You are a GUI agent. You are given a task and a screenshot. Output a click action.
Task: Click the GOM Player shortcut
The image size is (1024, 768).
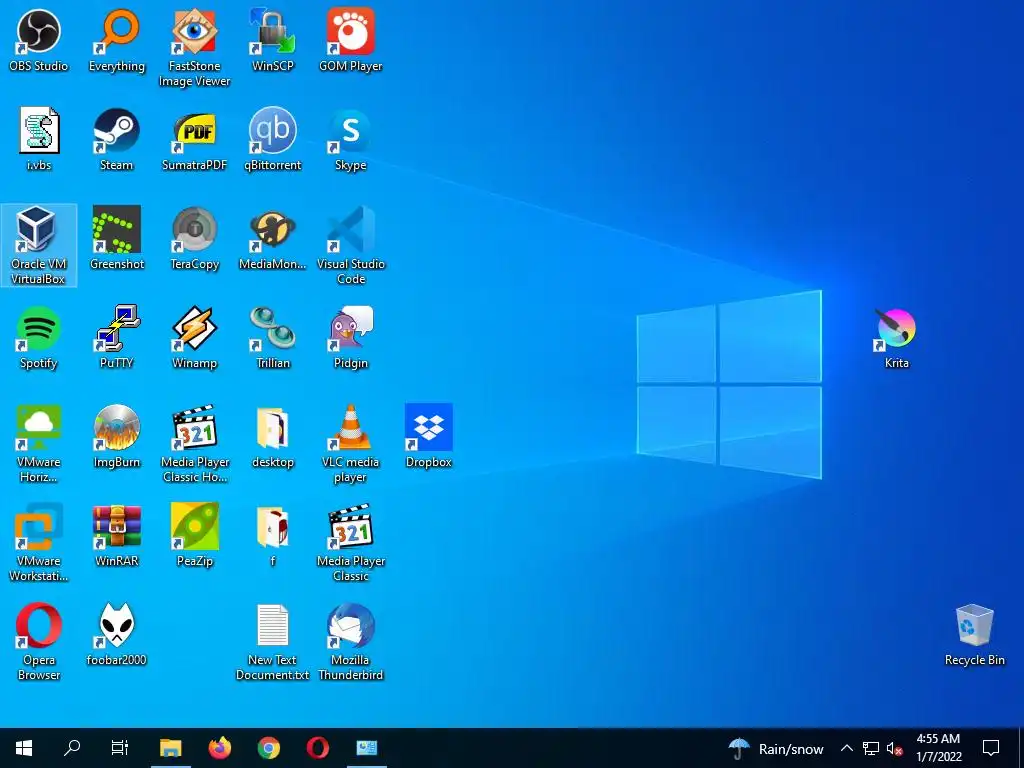coord(351,40)
